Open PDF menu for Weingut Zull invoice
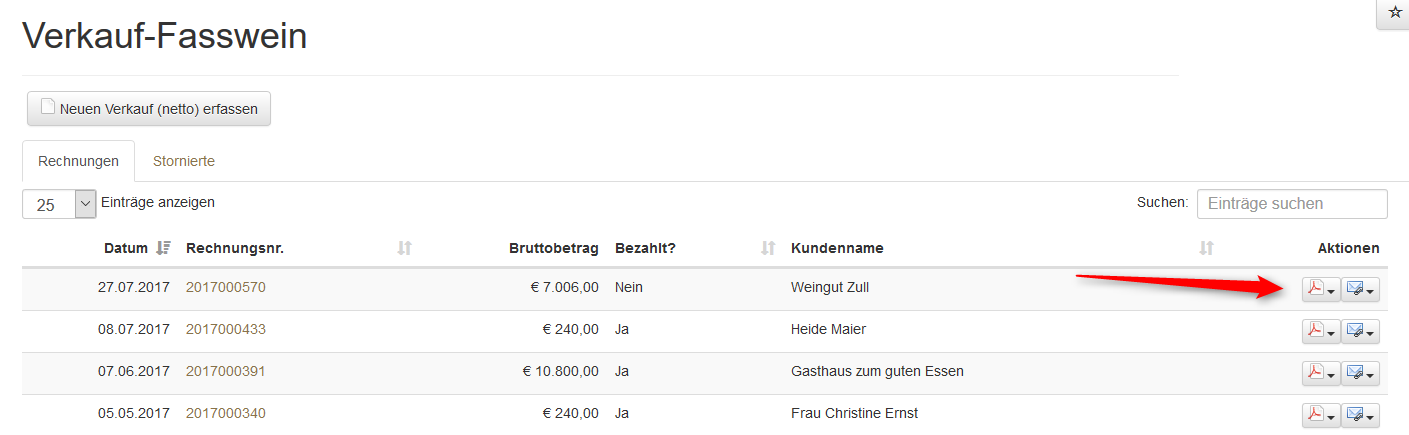1409x435 pixels. (1320, 289)
